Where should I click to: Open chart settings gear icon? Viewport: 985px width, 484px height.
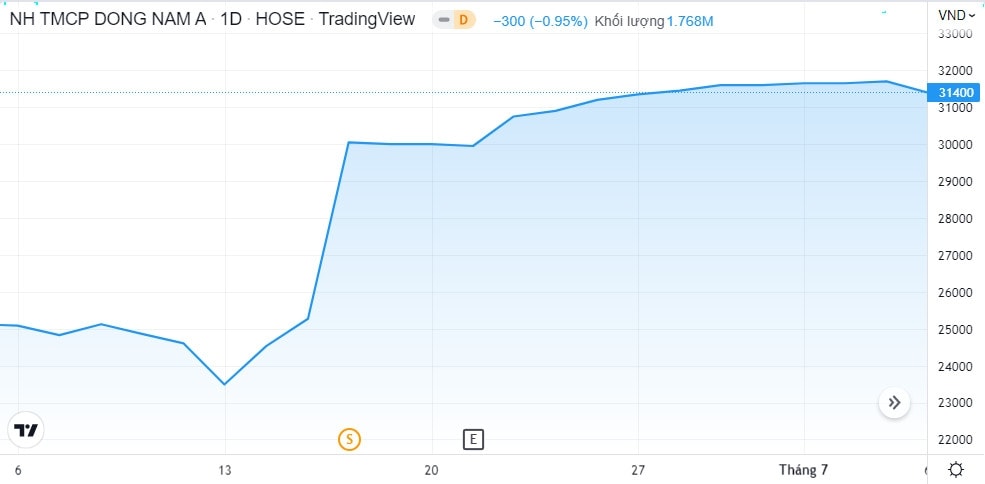coord(955,470)
